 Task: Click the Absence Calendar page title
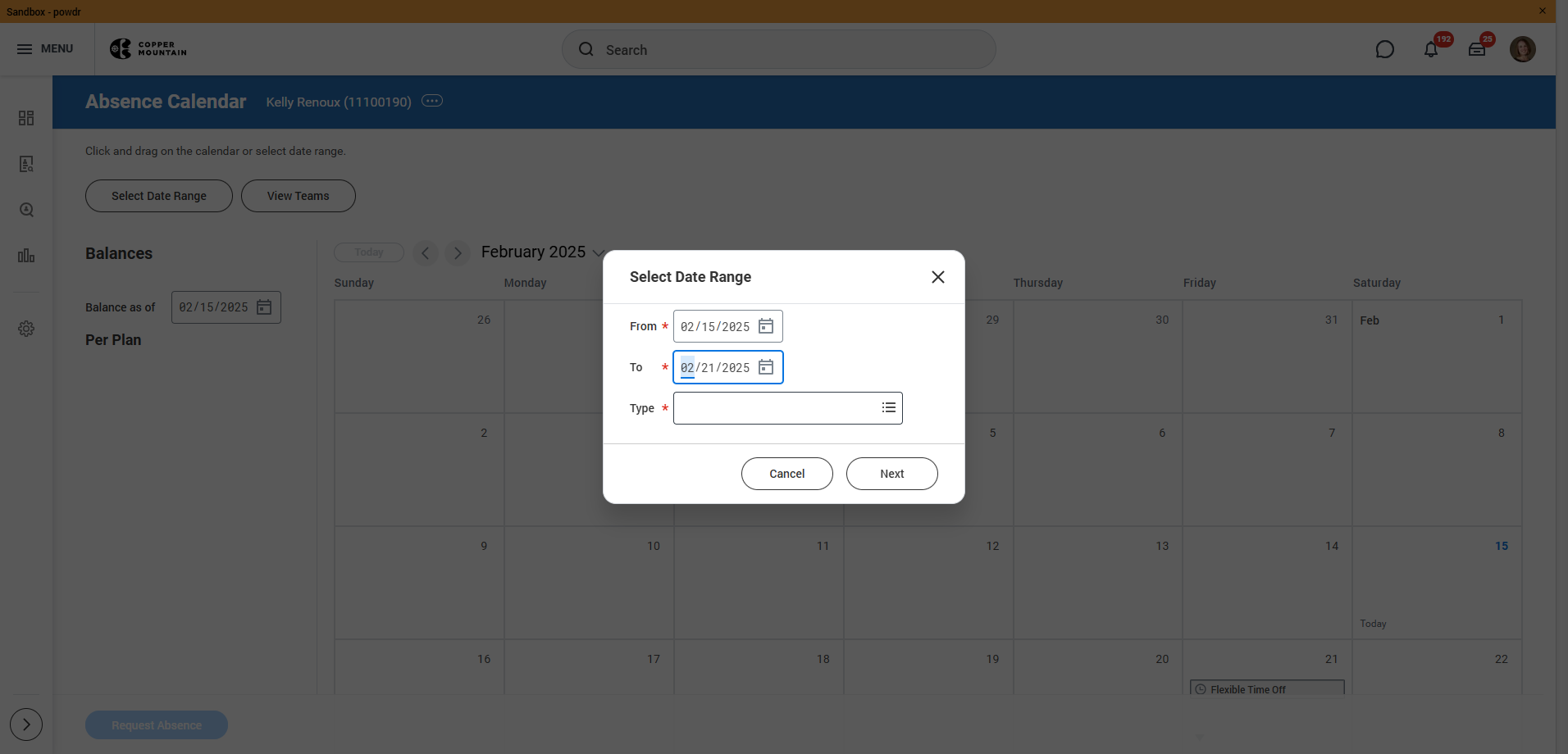click(x=166, y=102)
